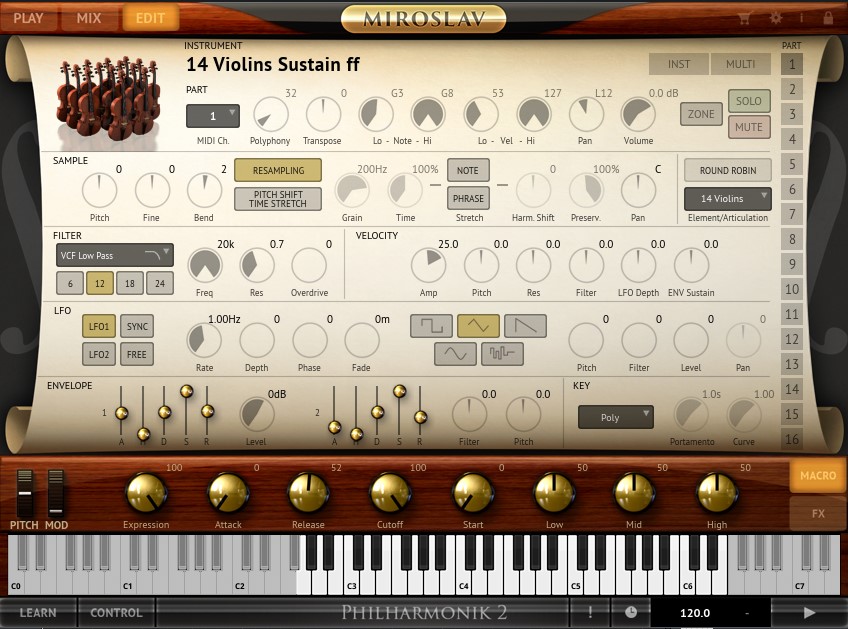Click the ZONE button
Screen dimensions: 848x629
701,114
